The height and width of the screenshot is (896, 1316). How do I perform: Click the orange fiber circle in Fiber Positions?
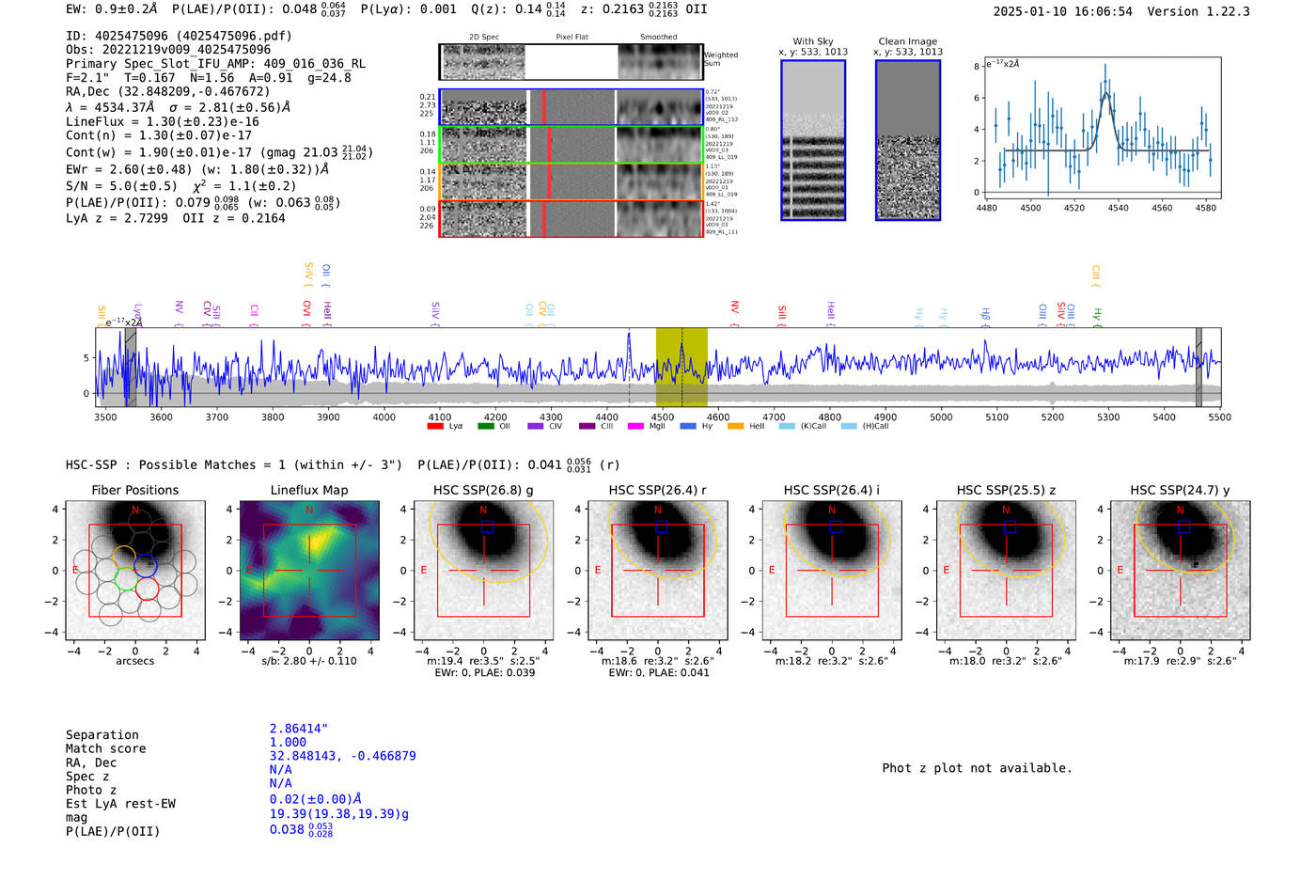coord(124,557)
